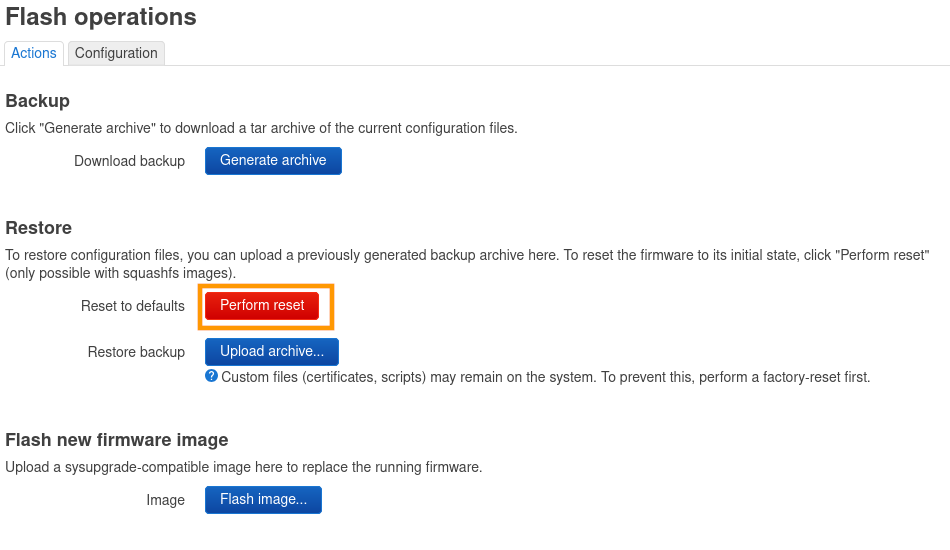Click the blue help icon below Upload archive
This screenshot has height=550, width=950.
(x=211, y=376)
